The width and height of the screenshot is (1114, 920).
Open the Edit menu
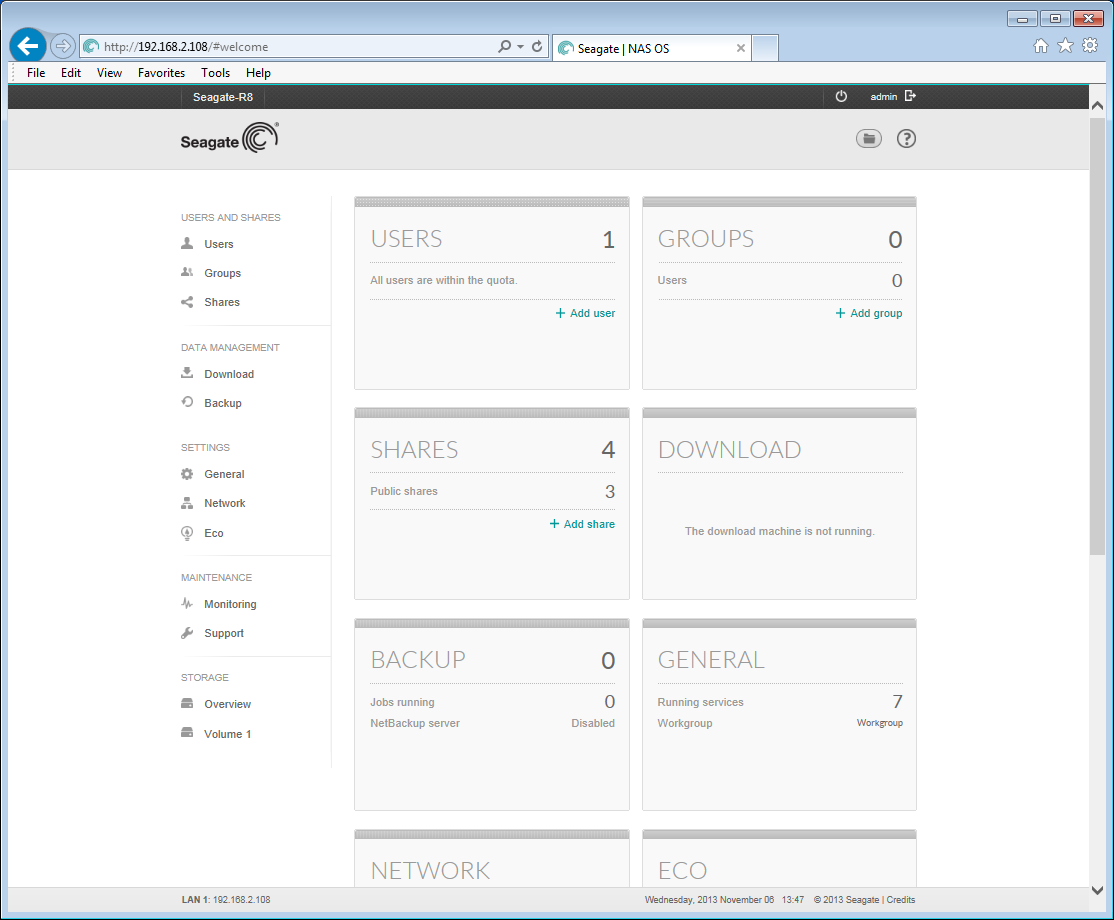pyautogui.click(x=70, y=72)
